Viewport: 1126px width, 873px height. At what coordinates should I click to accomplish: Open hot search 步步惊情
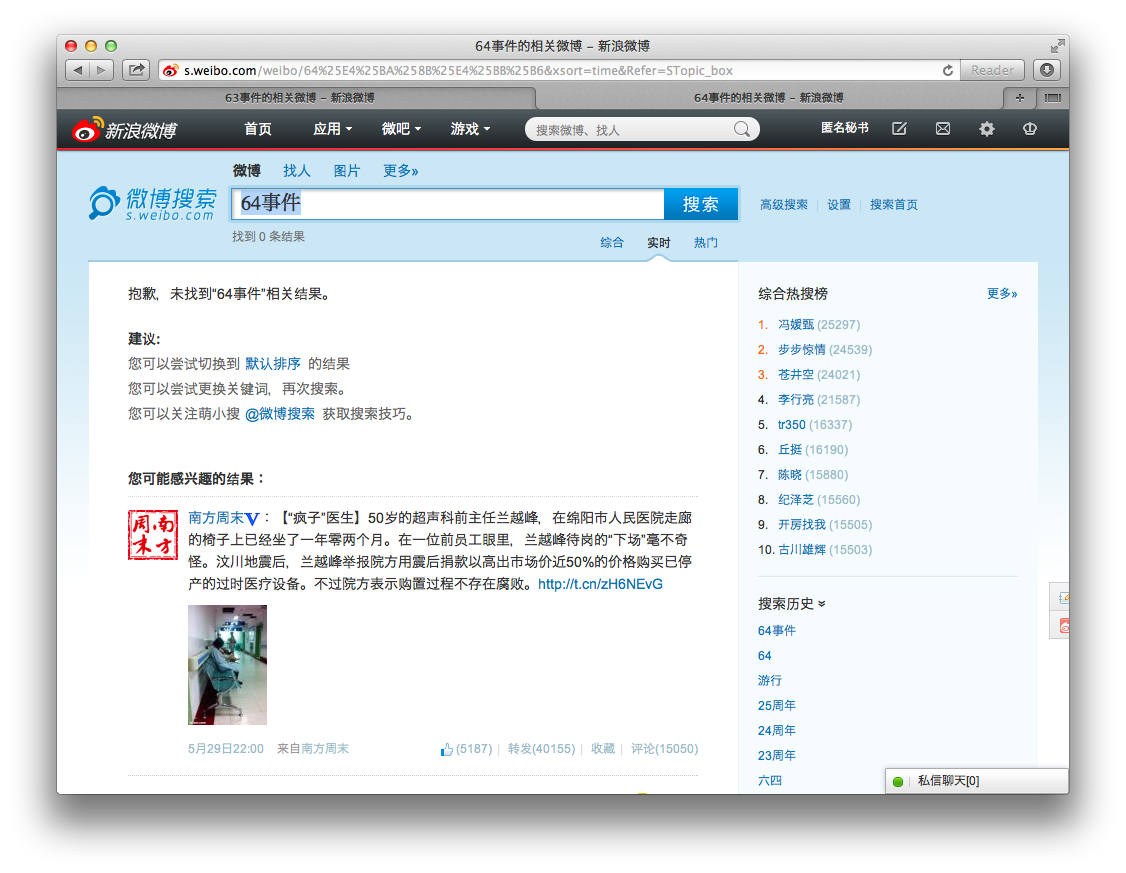(802, 350)
